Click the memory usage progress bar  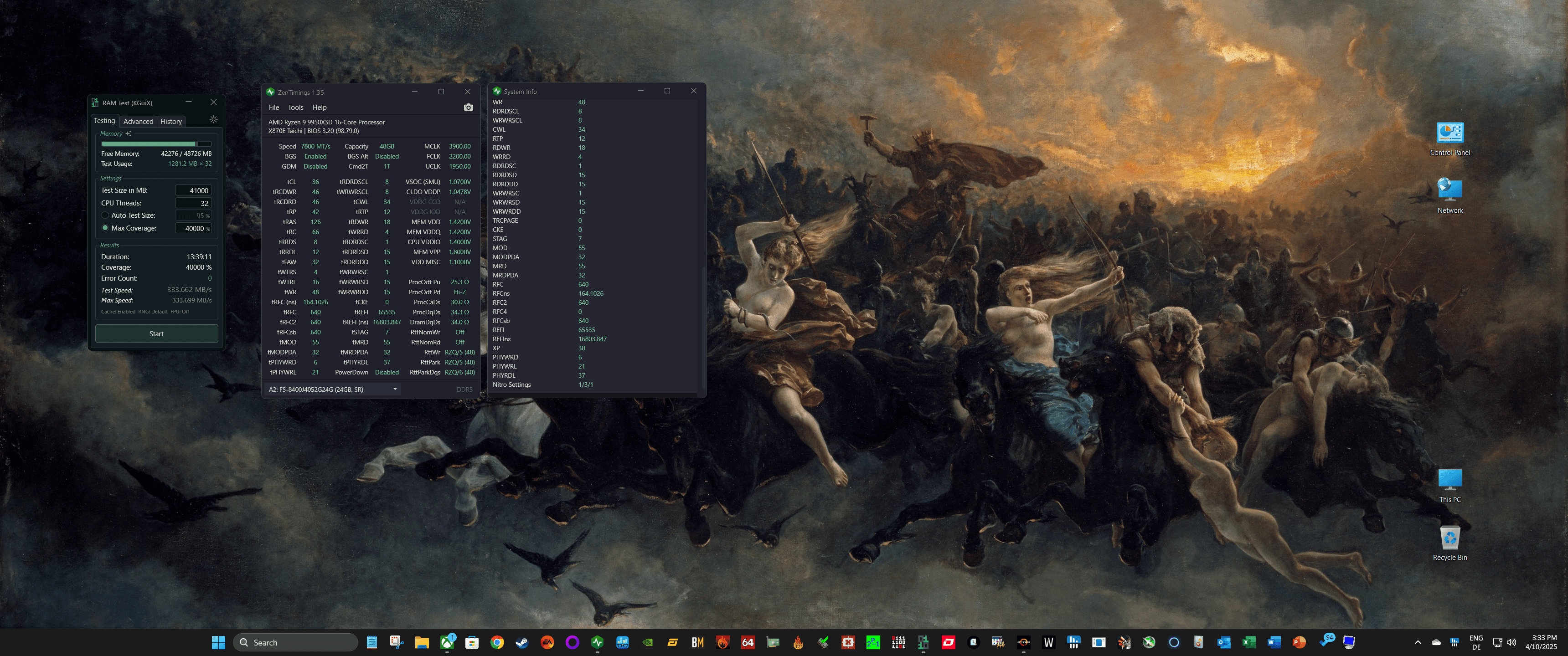(x=156, y=144)
